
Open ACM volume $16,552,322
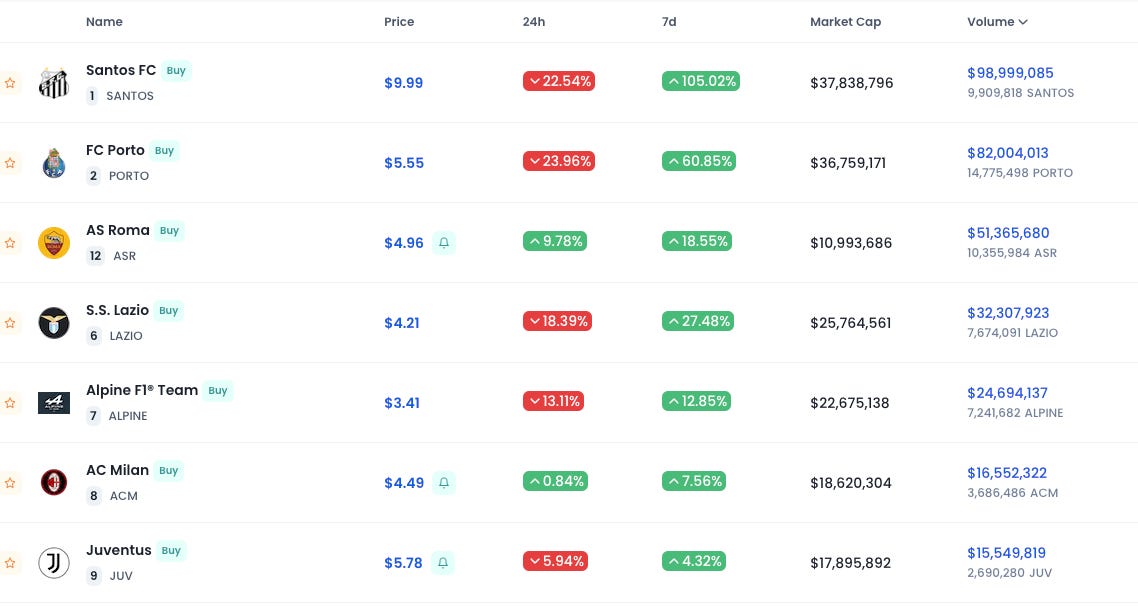(x=1007, y=472)
